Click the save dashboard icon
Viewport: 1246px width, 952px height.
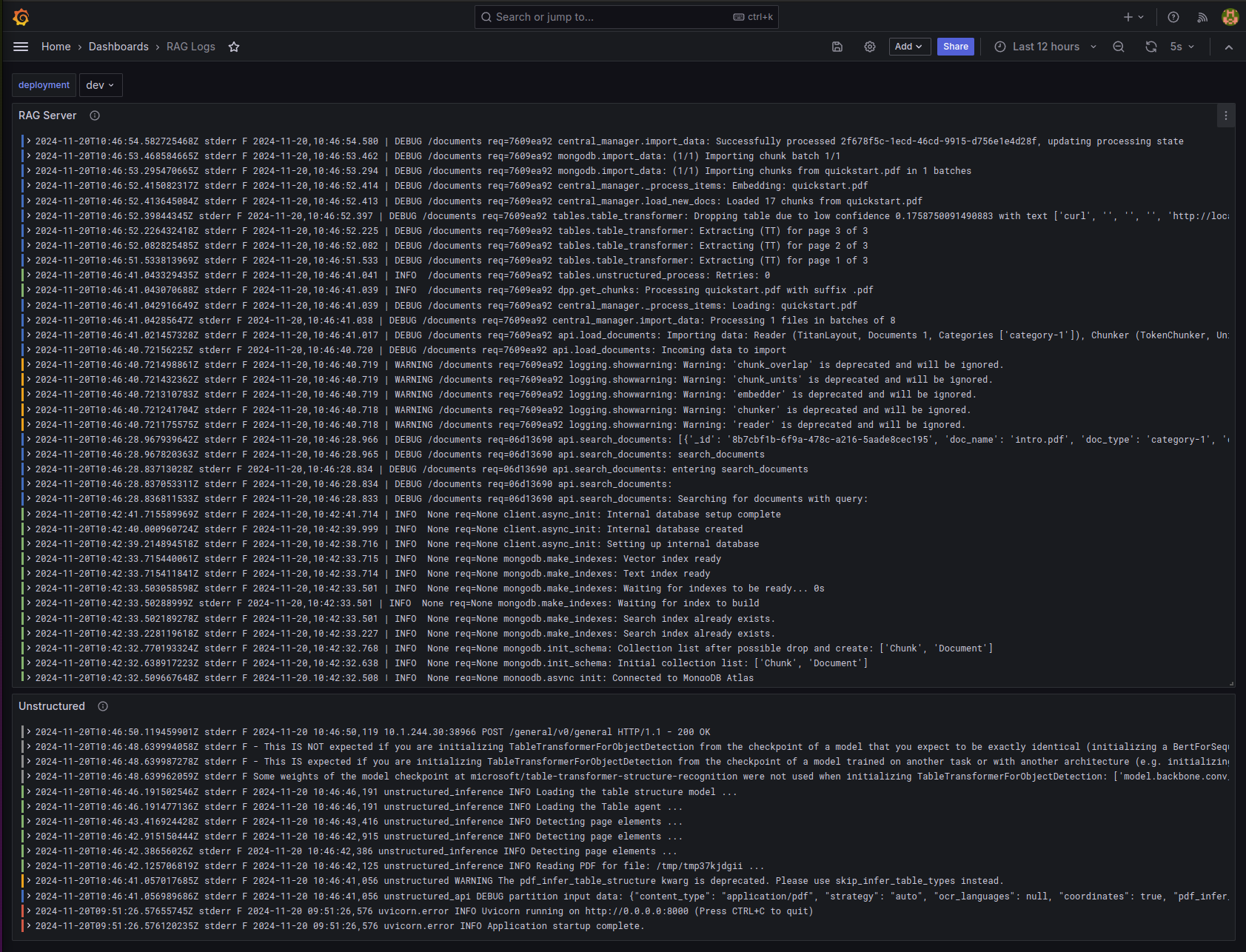pos(837,47)
